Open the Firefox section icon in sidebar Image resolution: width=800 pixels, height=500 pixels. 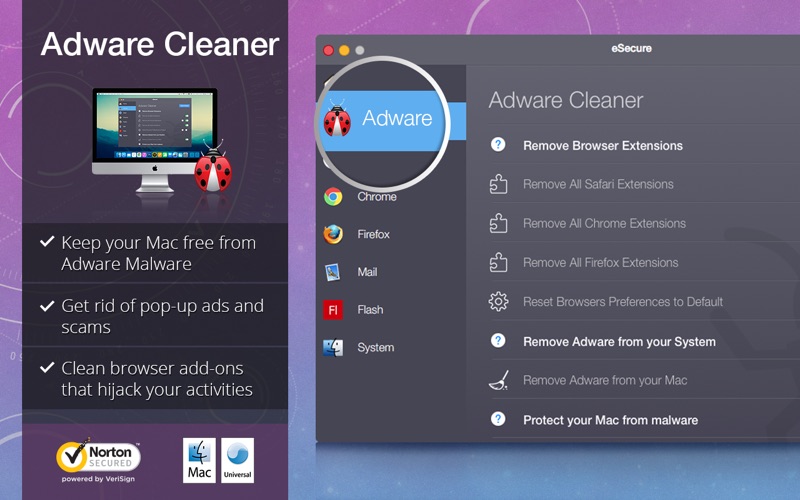pyautogui.click(x=333, y=234)
